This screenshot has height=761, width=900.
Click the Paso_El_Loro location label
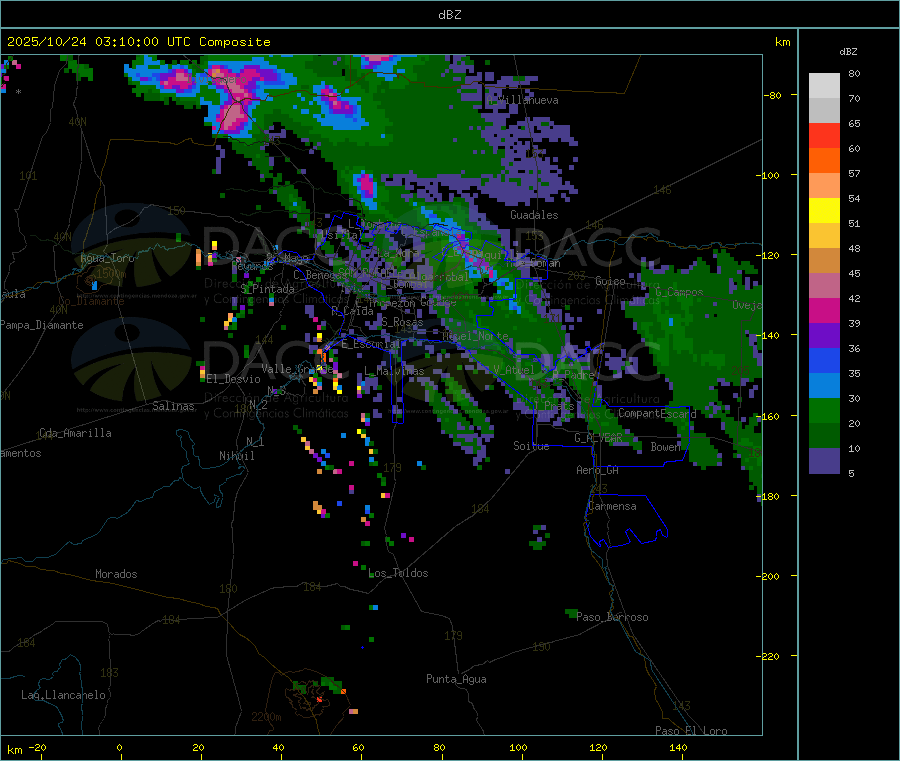click(x=691, y=731)
